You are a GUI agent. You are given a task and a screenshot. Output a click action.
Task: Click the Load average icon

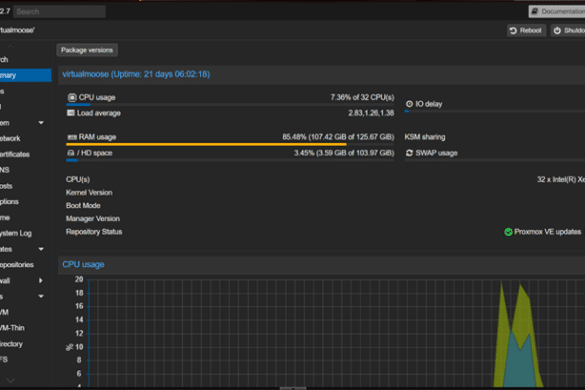tap(71, 113)
